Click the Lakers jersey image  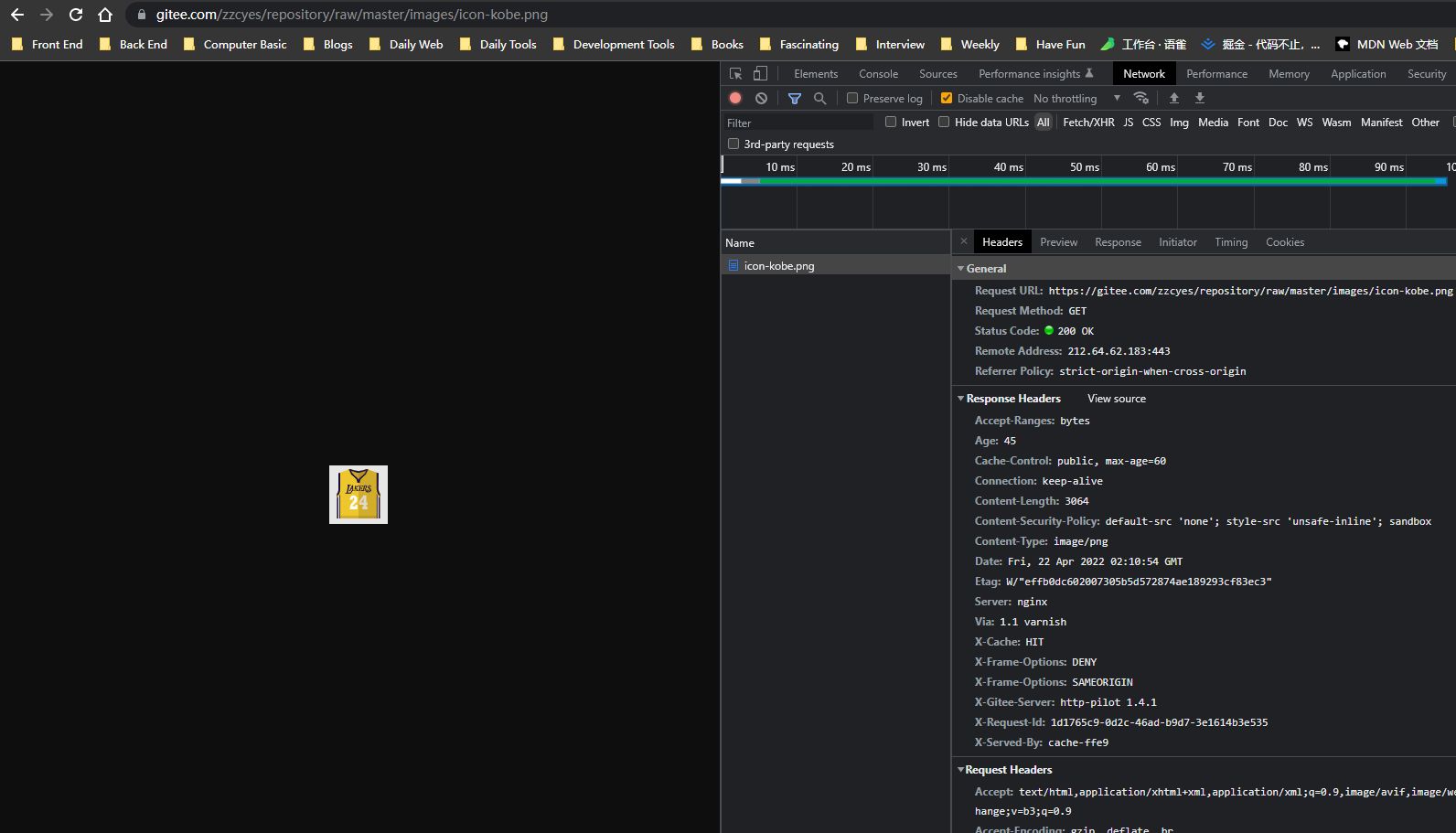pos(359,495)
